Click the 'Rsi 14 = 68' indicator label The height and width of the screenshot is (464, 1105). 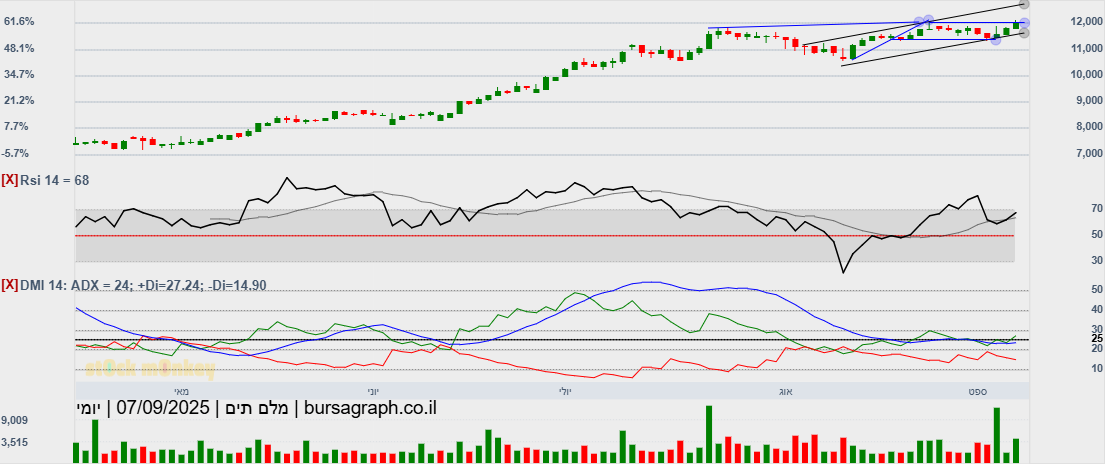click(x=54, y=181)
